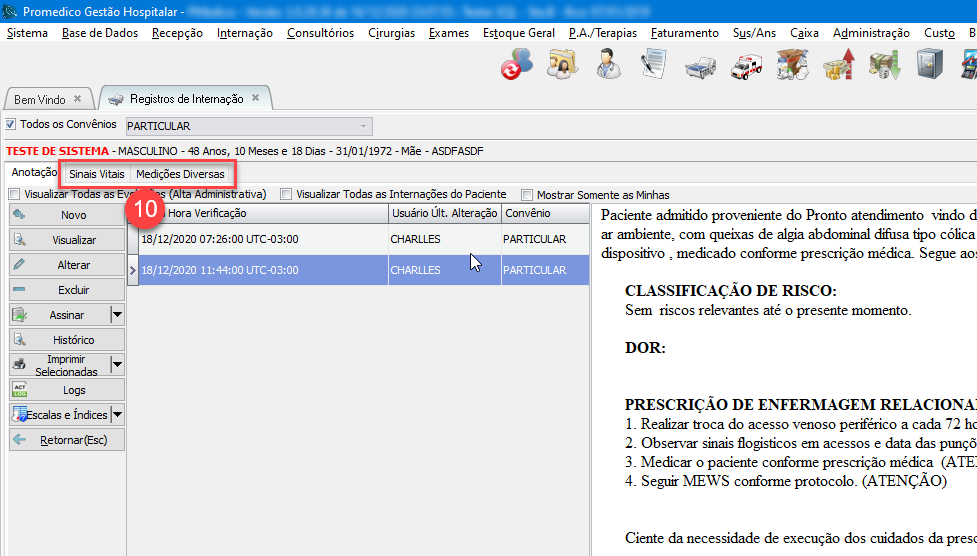Select the 07:26:00 record row

(x=260, y=240)
